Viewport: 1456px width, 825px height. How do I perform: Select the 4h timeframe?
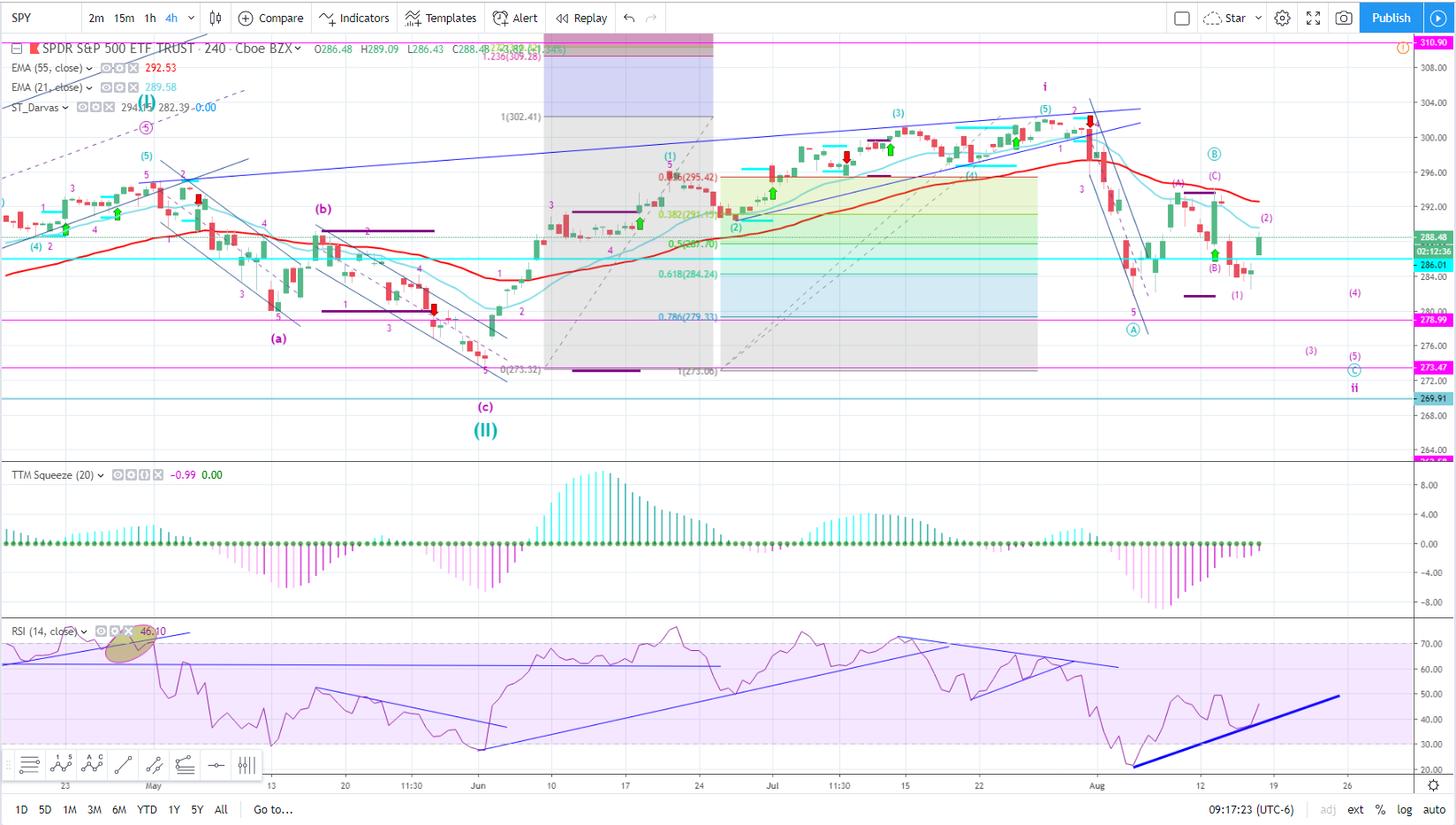tap(171, 18)
